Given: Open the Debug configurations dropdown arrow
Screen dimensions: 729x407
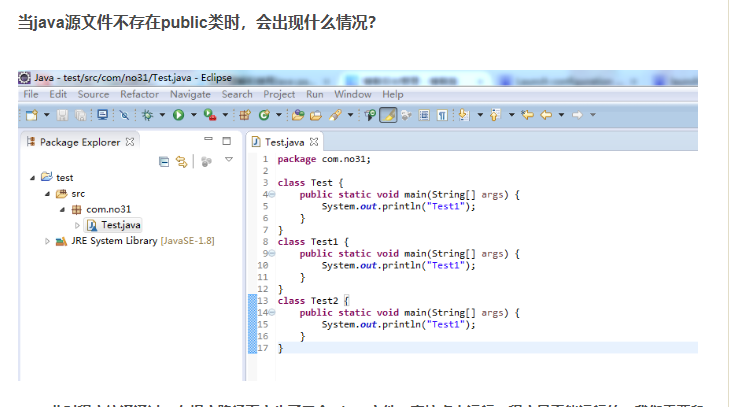Looking at the screenshot, I should tap(162, 115).
